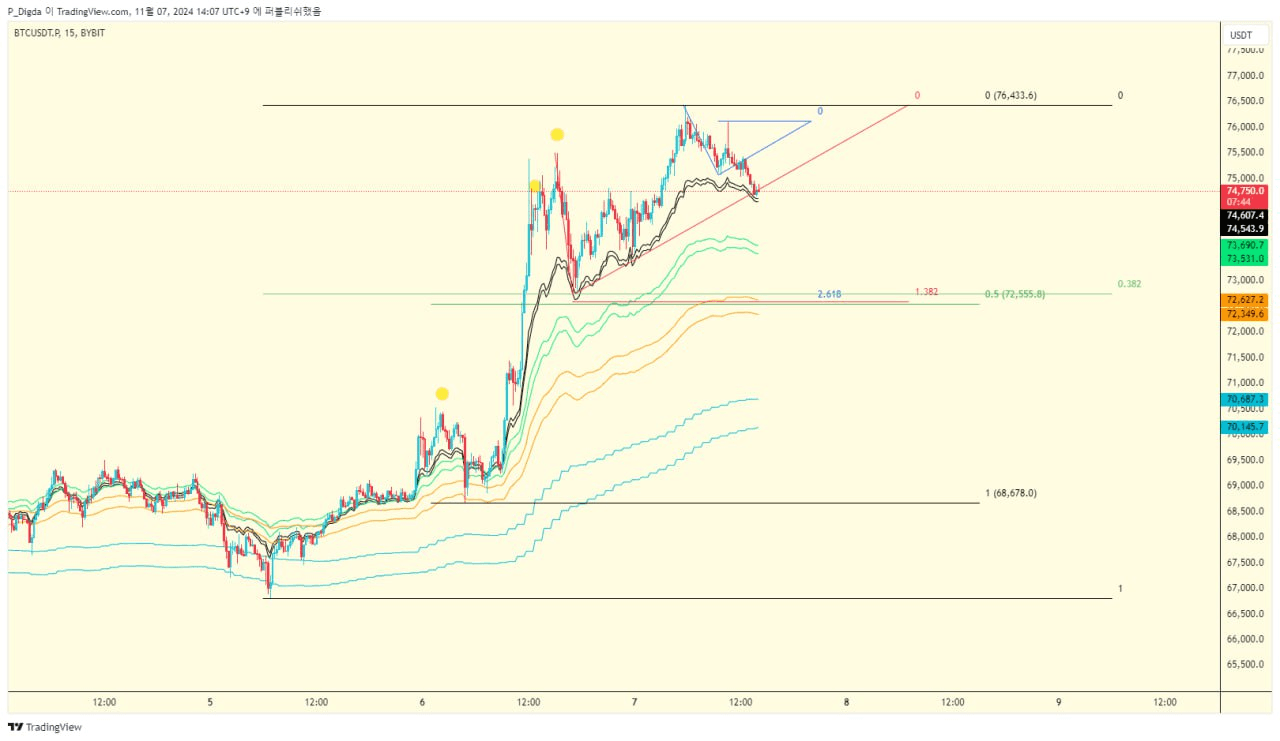Select the black 74,607.4 price tag
This screenshot has height=741, width=1280.
pos(1244,215)
